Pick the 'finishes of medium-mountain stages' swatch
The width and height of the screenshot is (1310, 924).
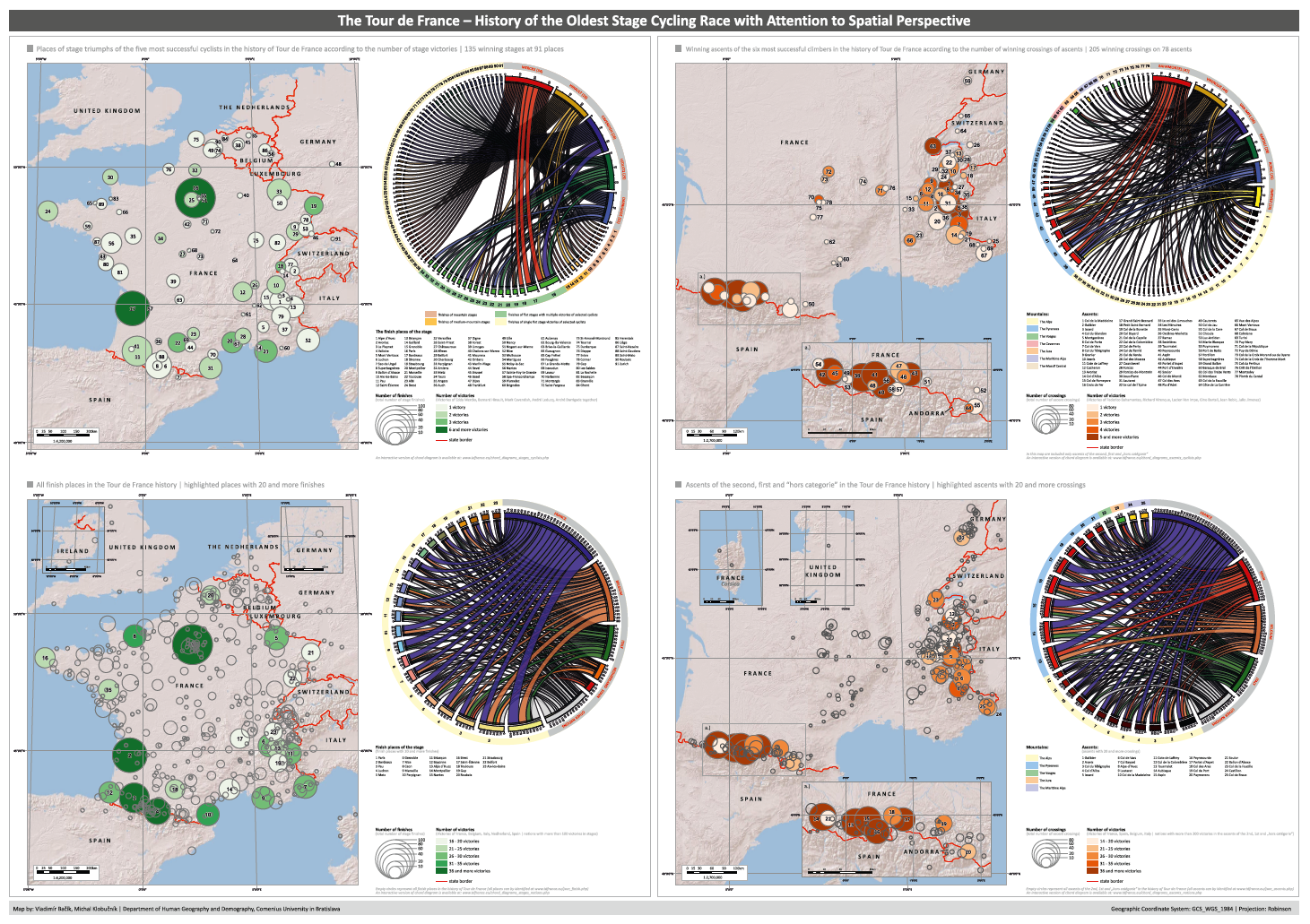pyautogui.click(x=431, y=322)
